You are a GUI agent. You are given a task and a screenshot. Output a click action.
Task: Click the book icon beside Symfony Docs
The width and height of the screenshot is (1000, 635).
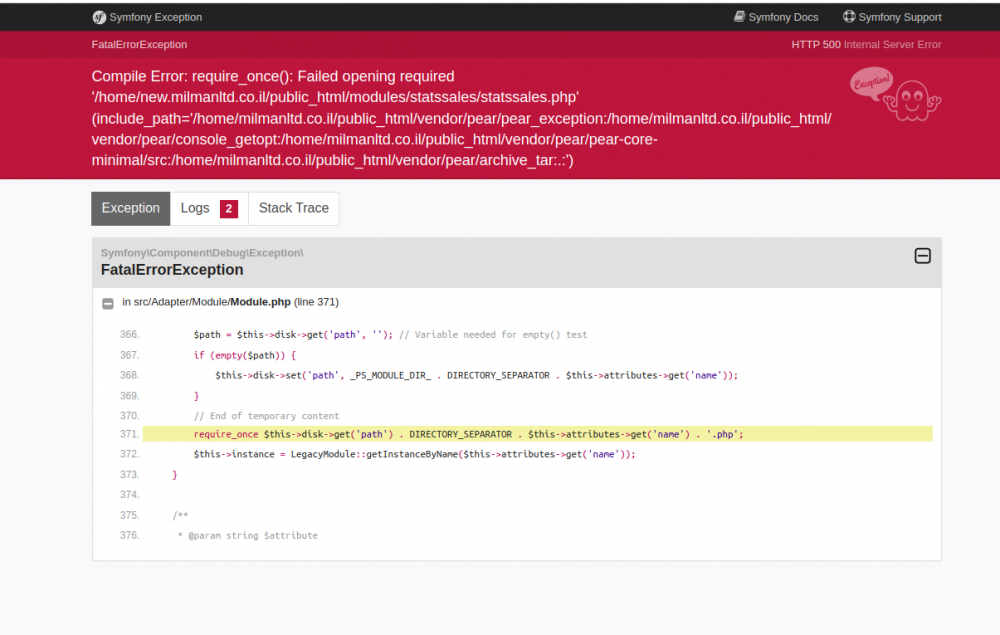[741, 17]
